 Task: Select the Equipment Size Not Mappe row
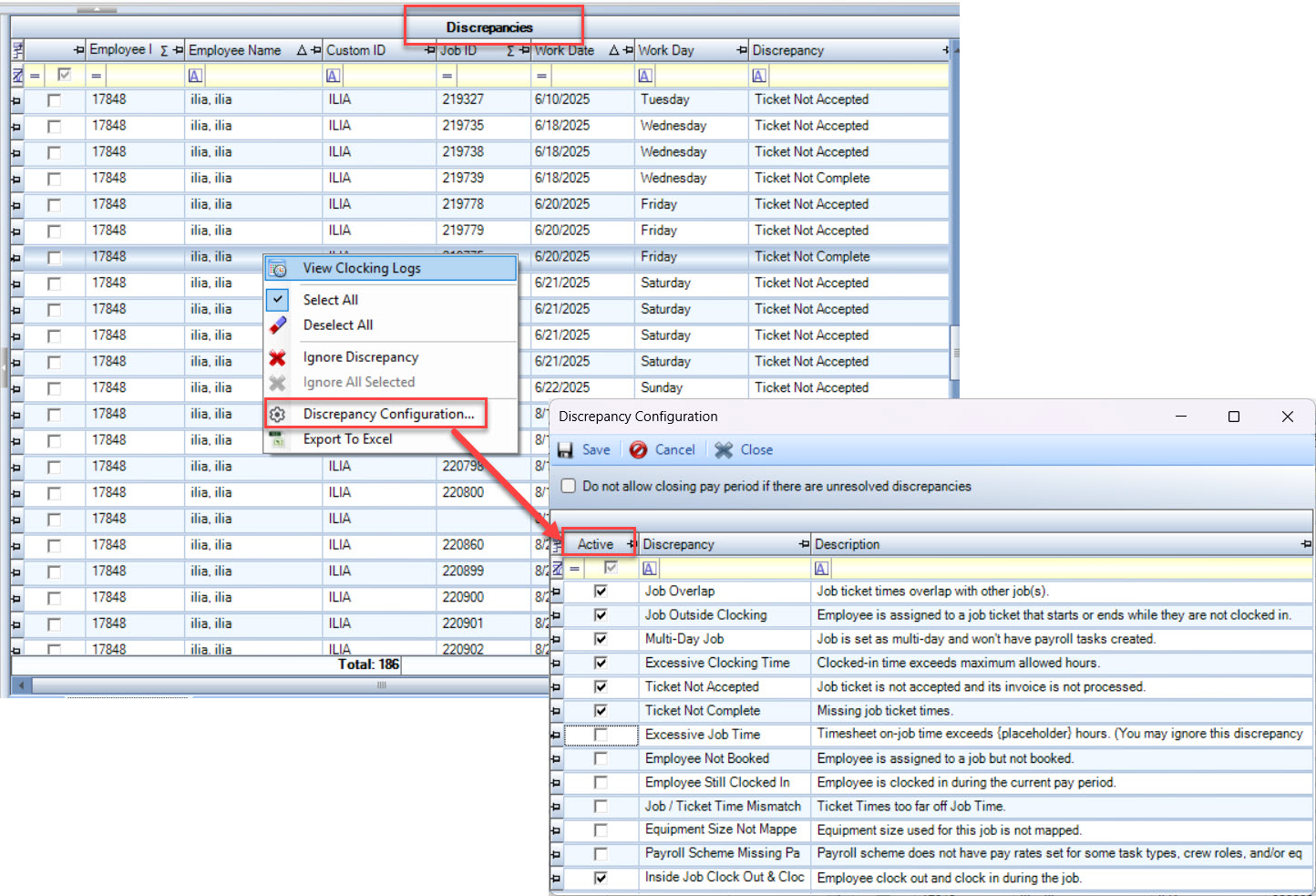click(x=931, y=830)
